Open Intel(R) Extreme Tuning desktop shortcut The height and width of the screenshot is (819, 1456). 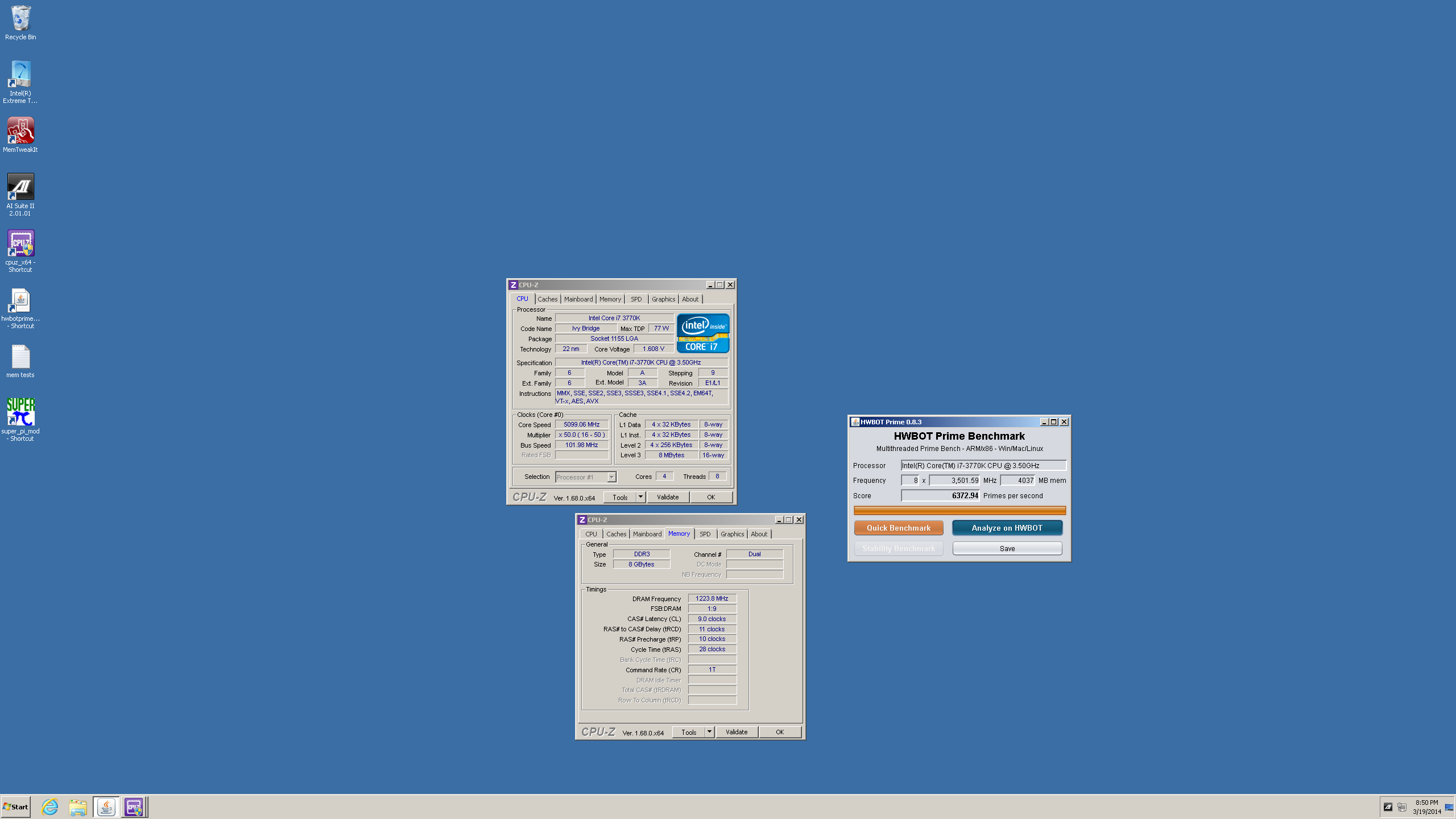coord(20,82)
